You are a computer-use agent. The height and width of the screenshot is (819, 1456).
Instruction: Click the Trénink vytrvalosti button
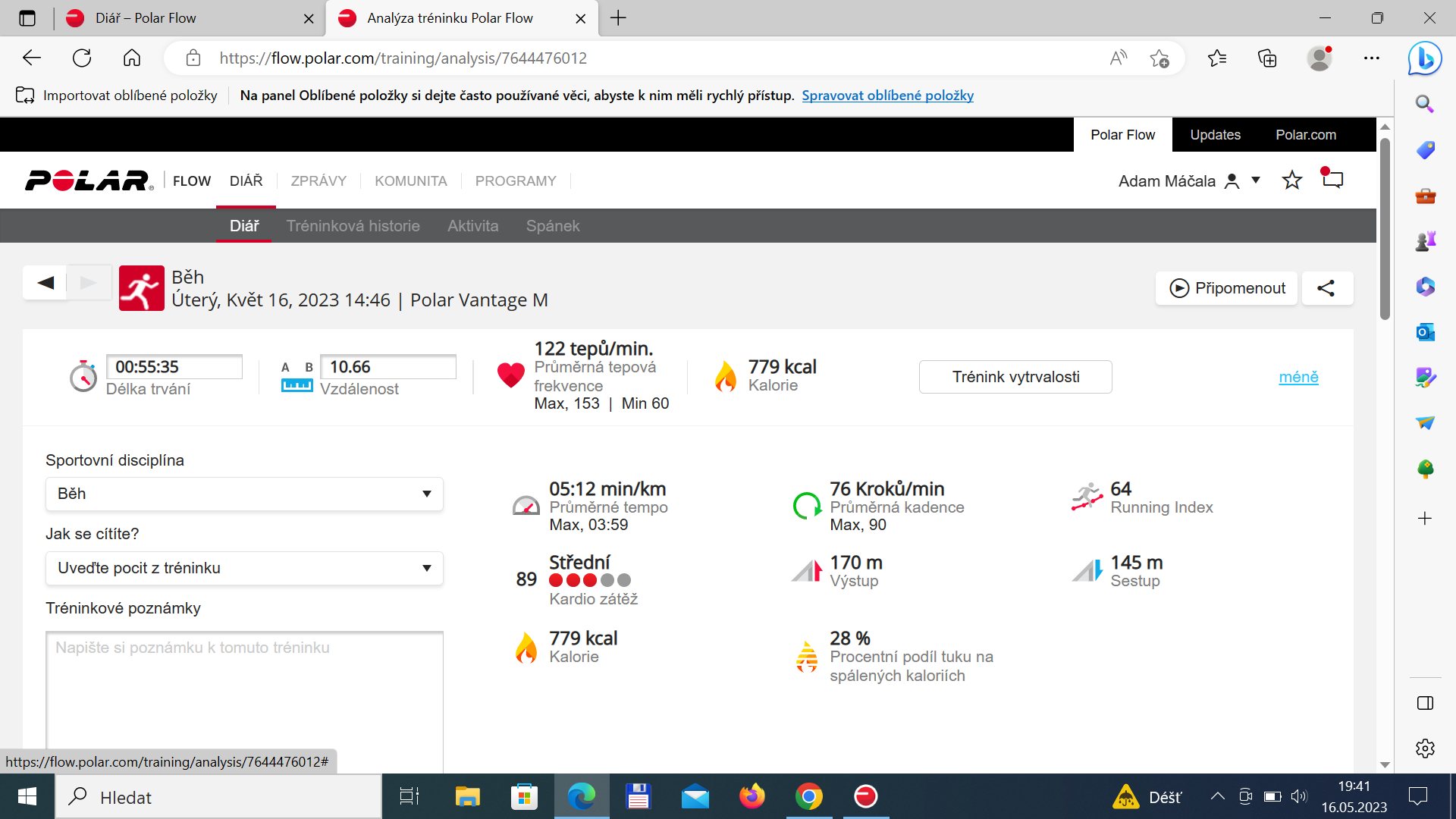click(x=1015, y=377)
